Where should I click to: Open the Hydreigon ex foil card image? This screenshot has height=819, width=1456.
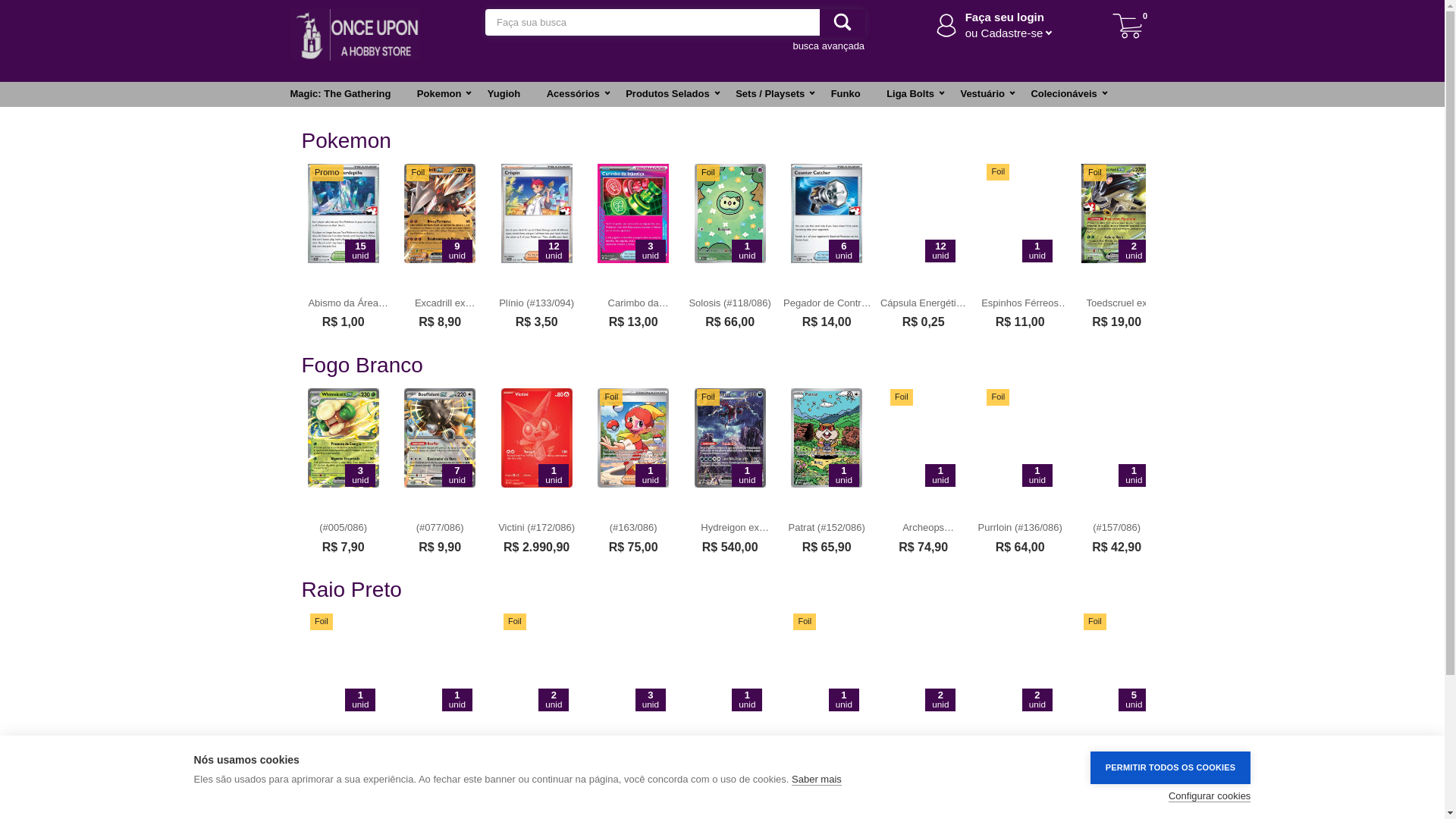coord(730,438)
